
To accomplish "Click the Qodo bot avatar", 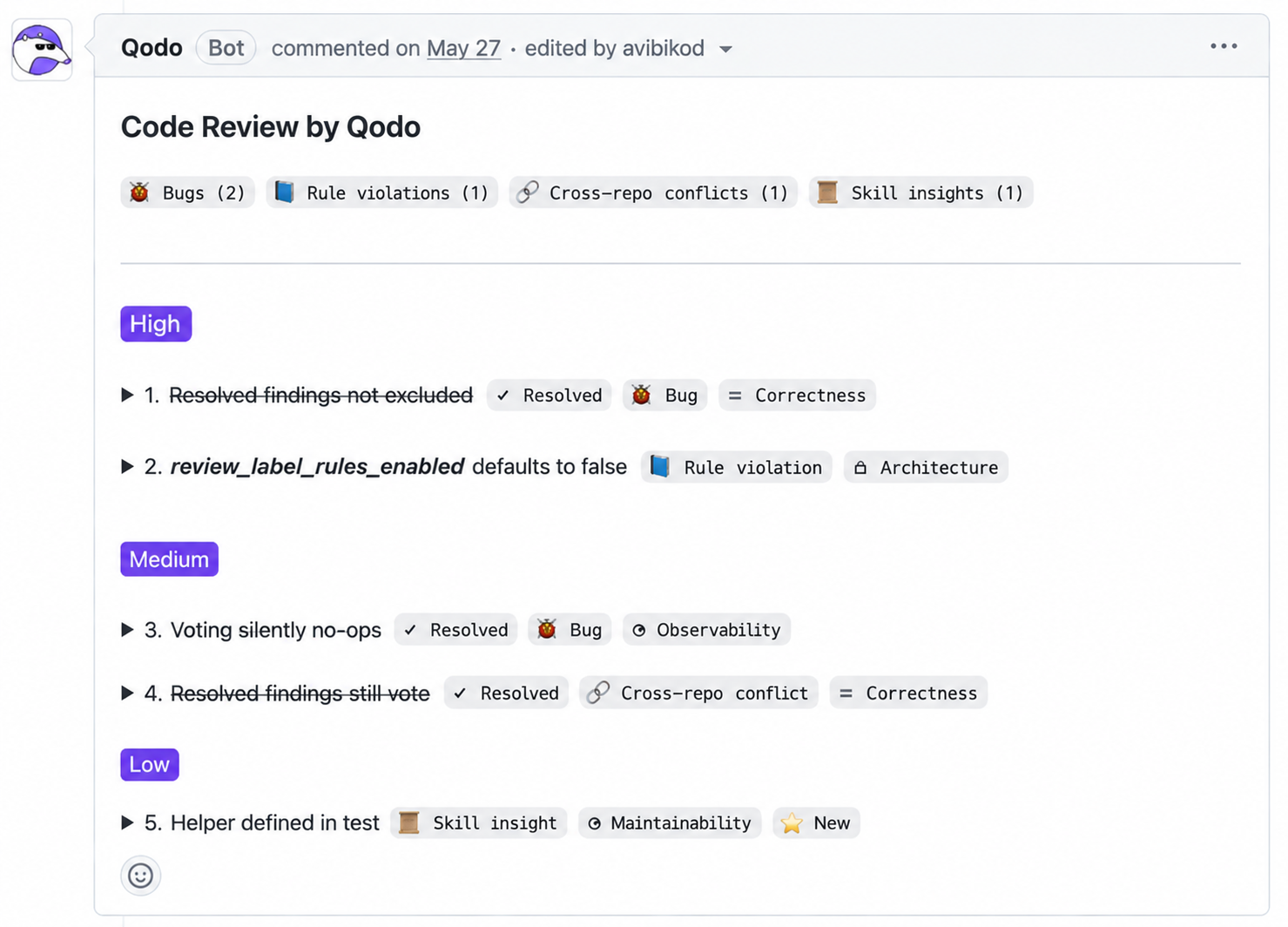I will [42, 51].
